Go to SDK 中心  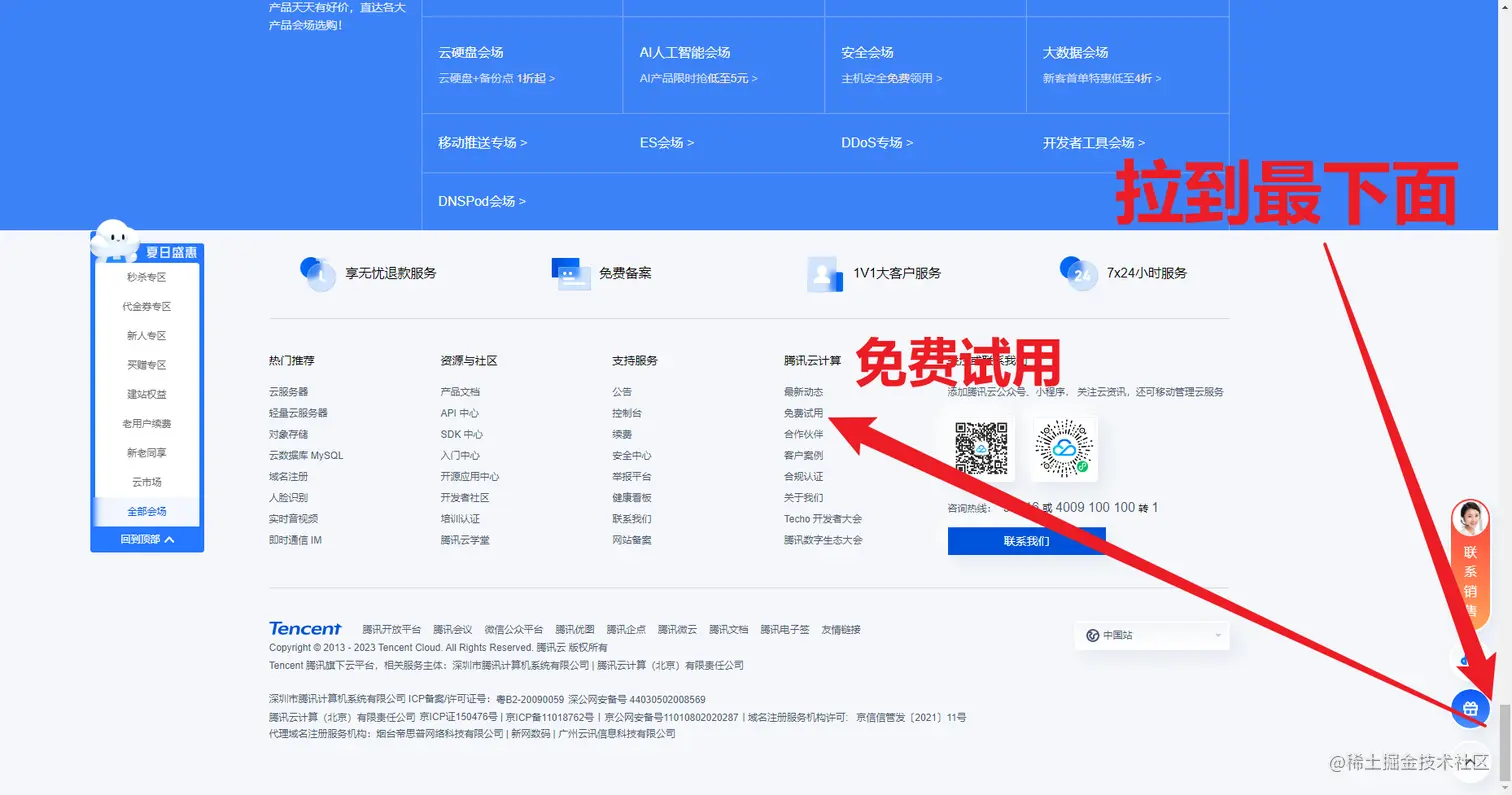461,434
